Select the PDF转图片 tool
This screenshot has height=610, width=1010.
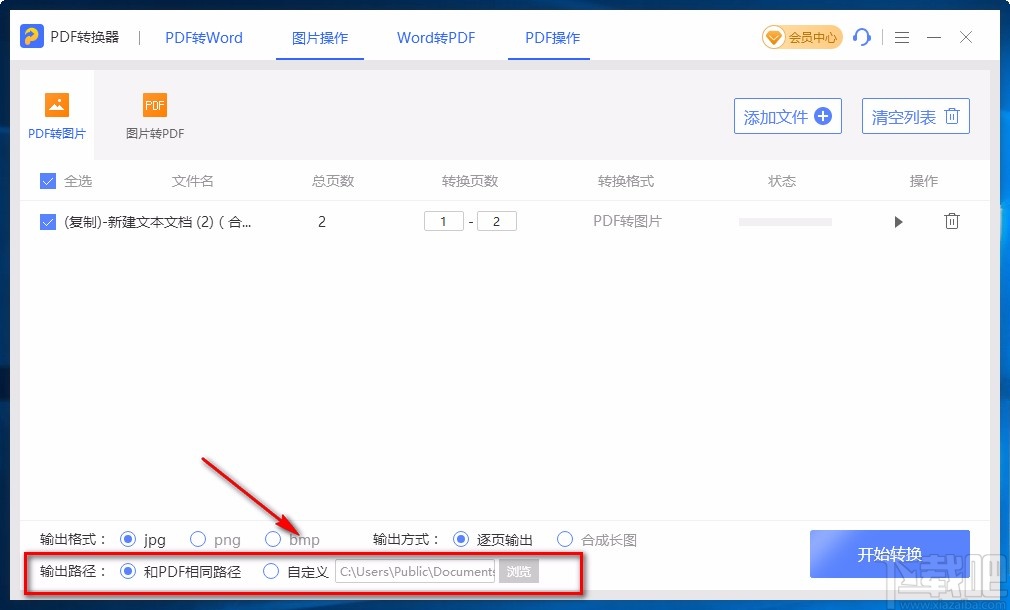click(x=56, y=113)
